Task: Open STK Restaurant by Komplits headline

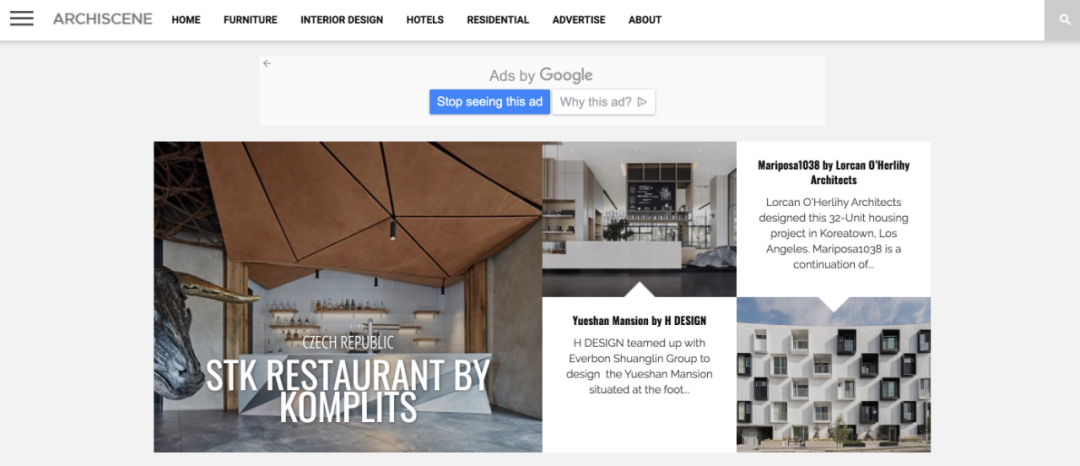Action: [x=348, y=391]
